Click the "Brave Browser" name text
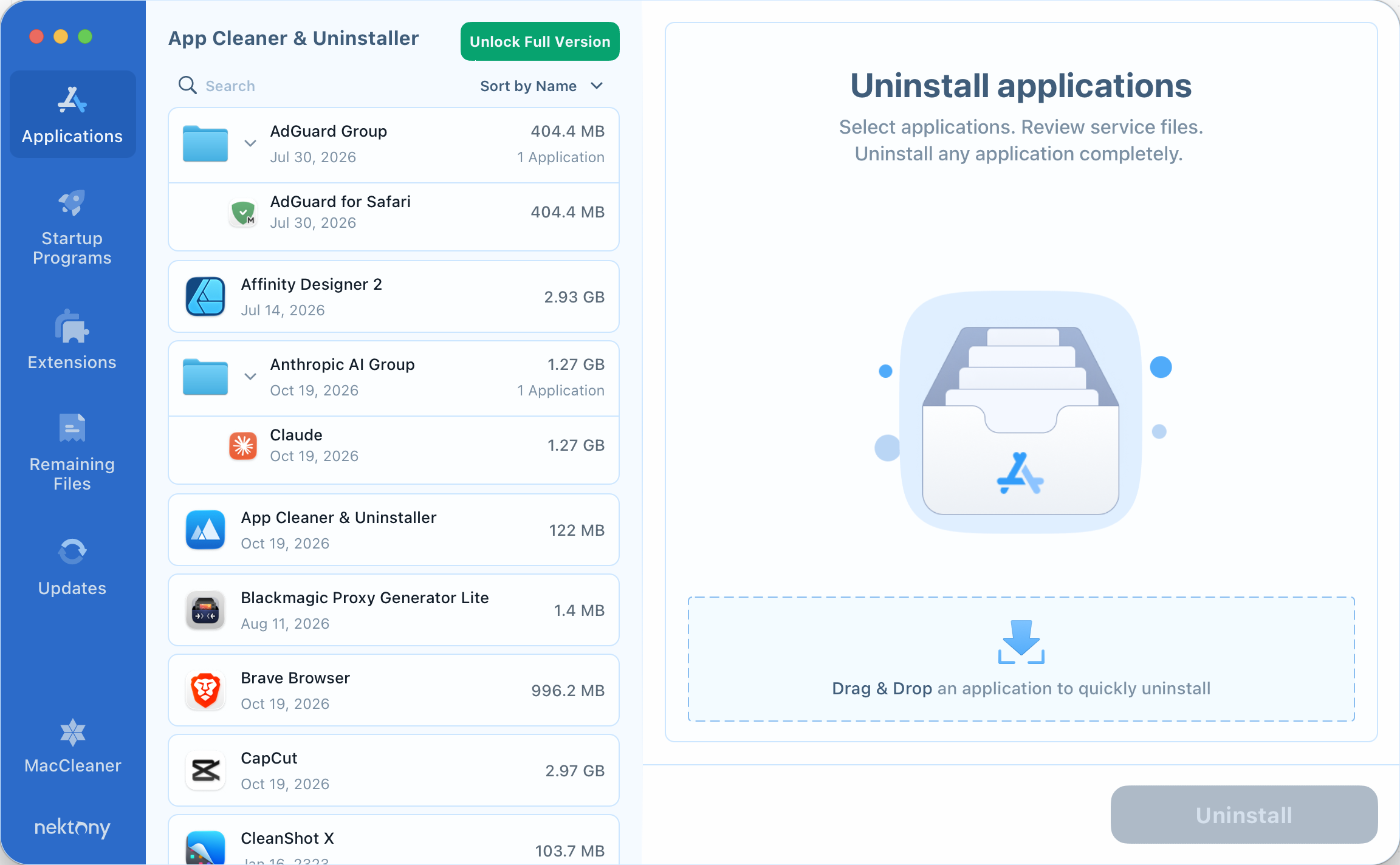The width and height of the screenshot is (1400, 865). 295,678
